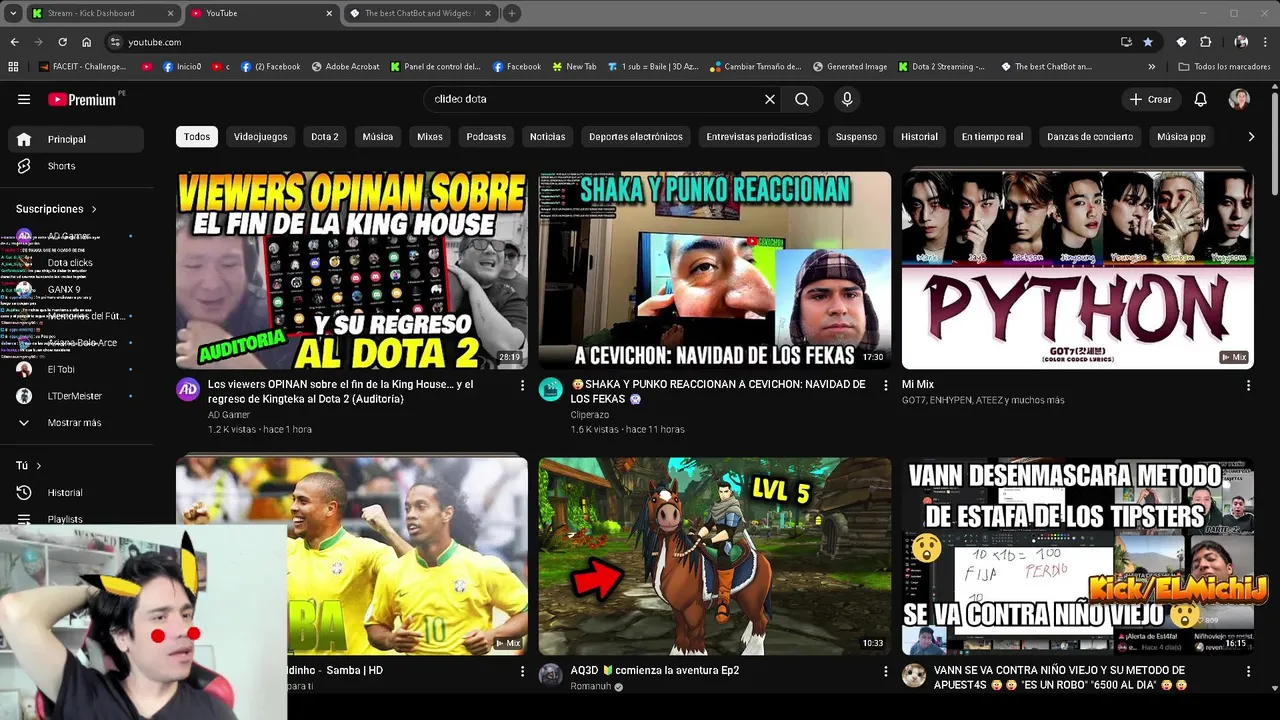The height and width of the screenshot is (720, 1280).
Task: Open AQ3D horse LVL 5 thumbnail
Action: pyautogui.click(x=715, y=556)
